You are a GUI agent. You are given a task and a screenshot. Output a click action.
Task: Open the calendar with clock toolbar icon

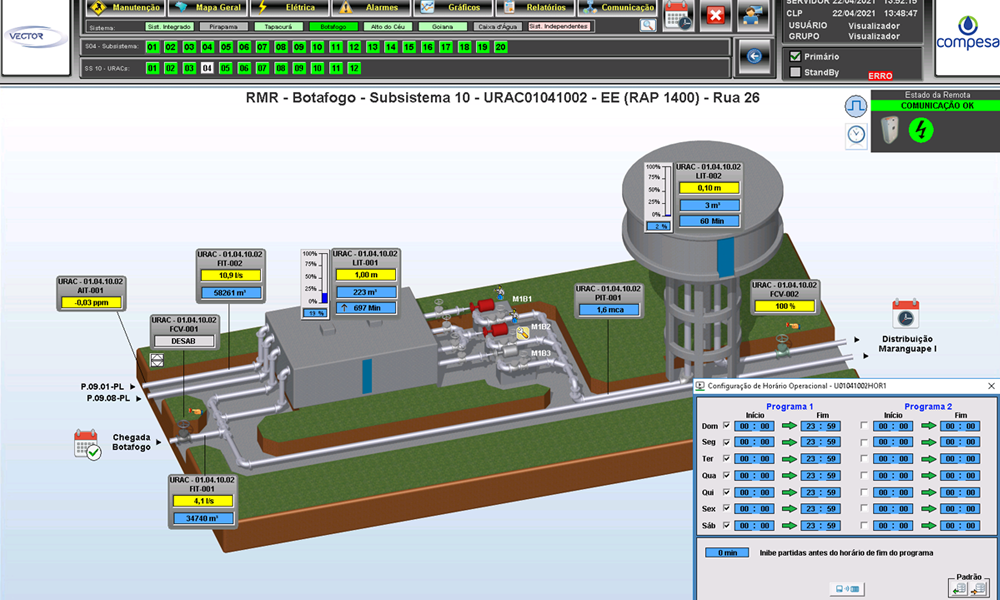pos(678,15)
